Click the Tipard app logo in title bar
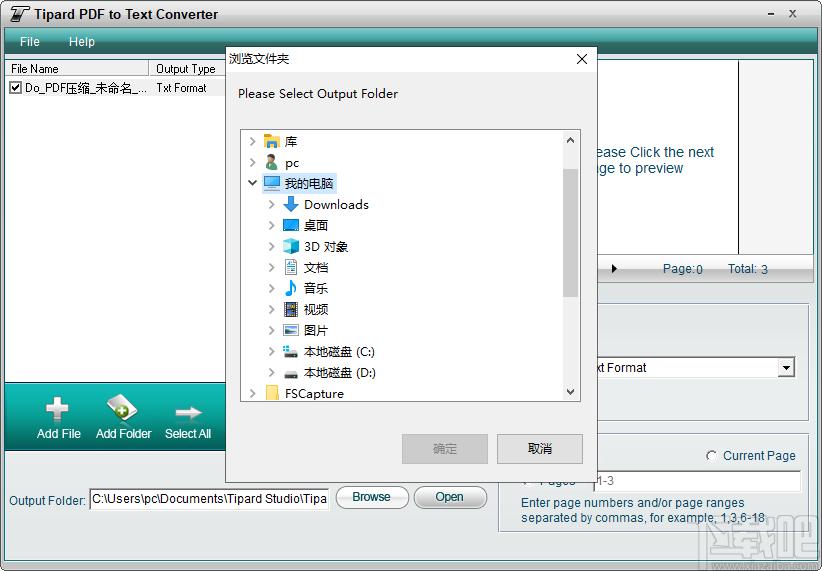The image size is (822, 571). [x=19, y=14]
